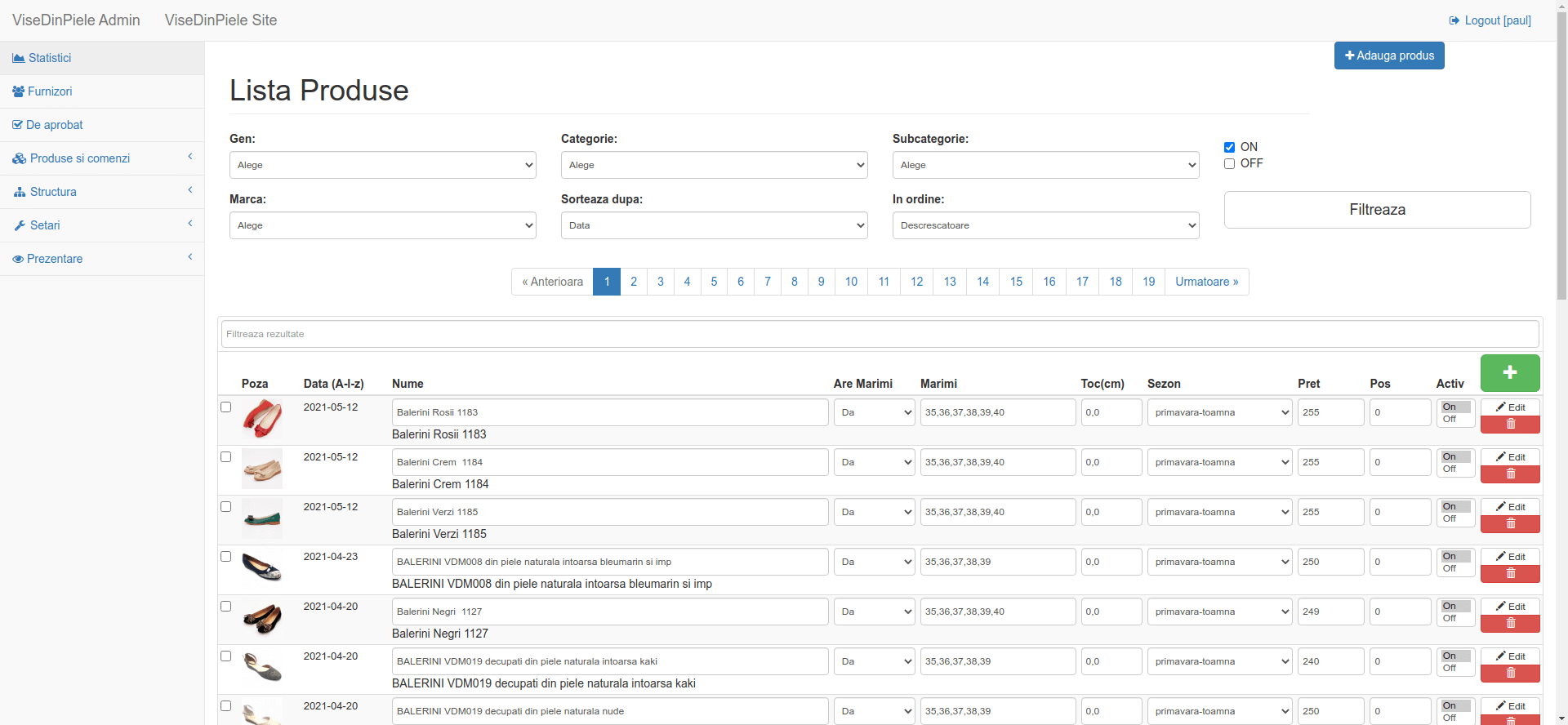1568x725 pixels.
Task: Click the green plus add-row button
Action: [x=1510, y=373]
